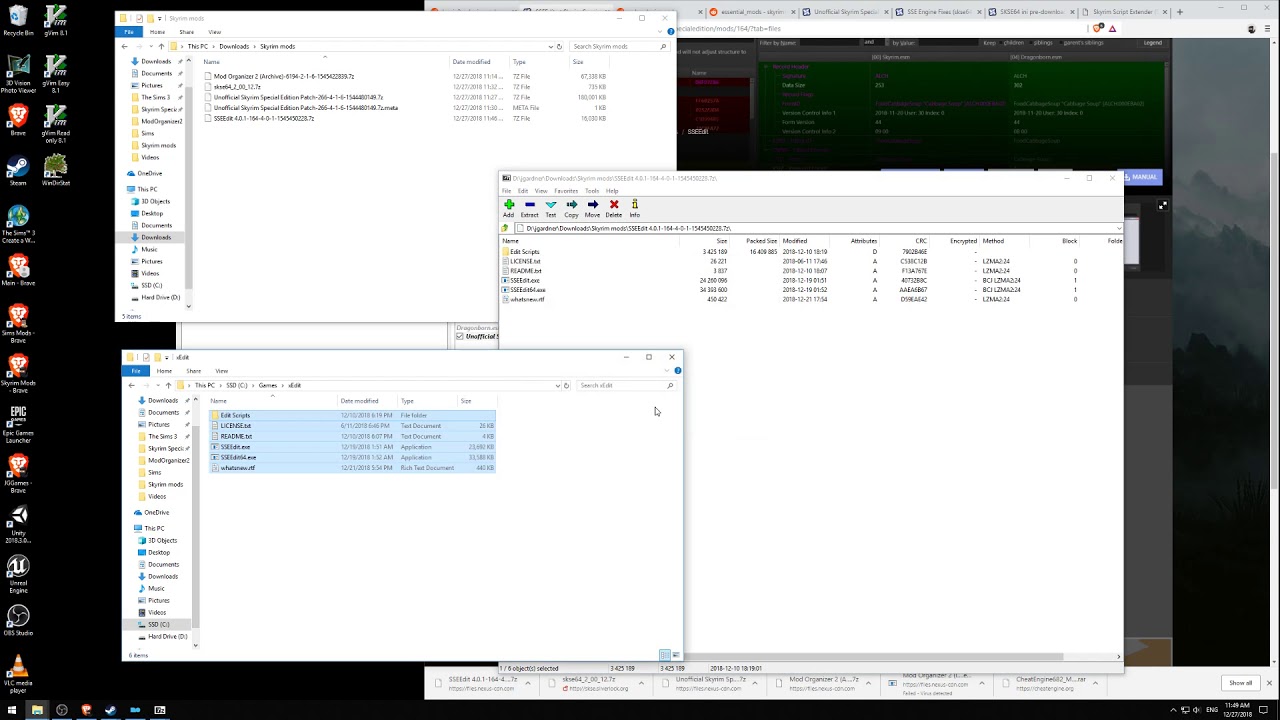Image resolution: width=1280 pixels, height=720 pixels.
Task: Expand xEdit address bar history dropdown
Action: pos(557,385)
